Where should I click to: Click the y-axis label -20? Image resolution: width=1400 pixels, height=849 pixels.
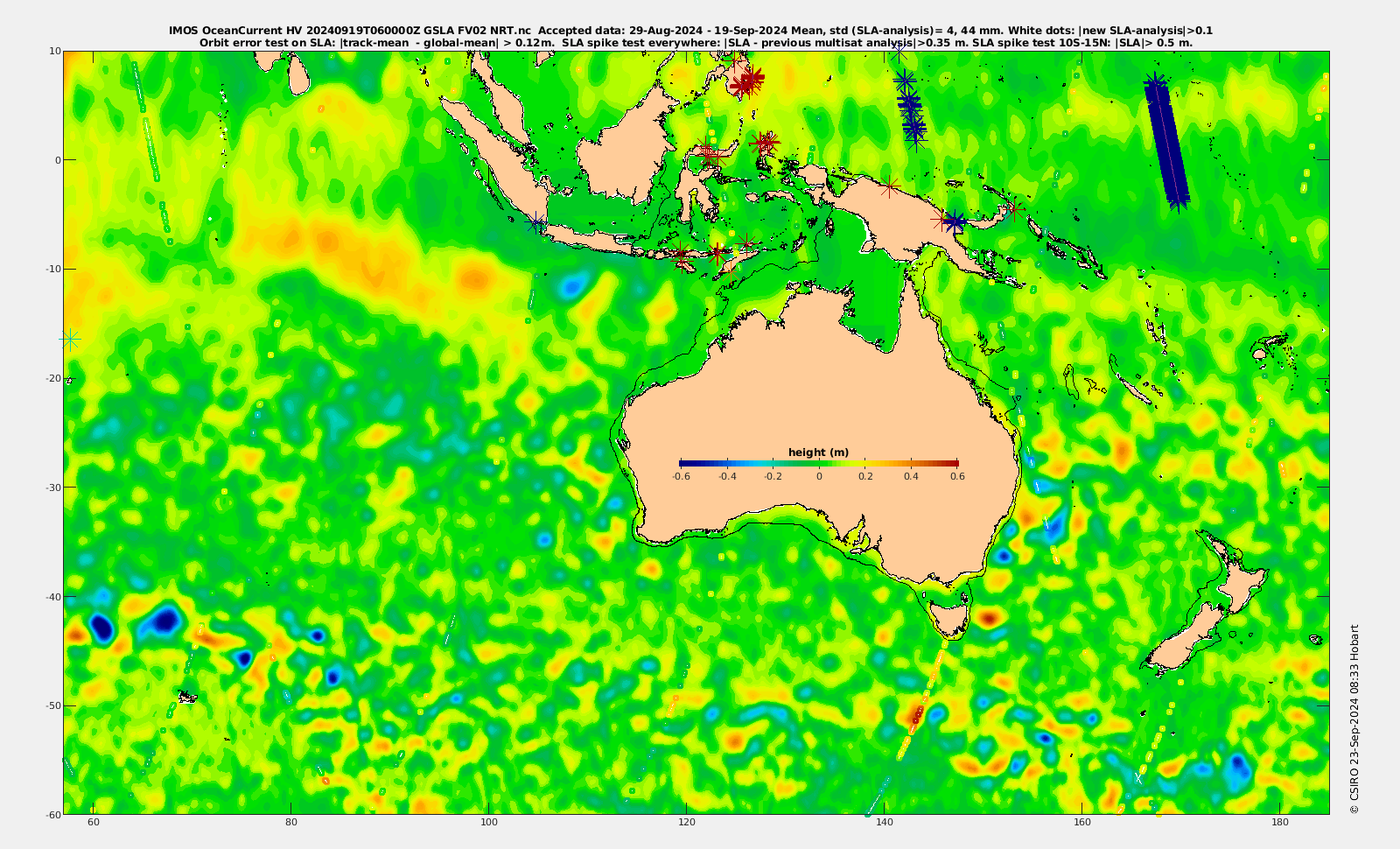(52, 378)
